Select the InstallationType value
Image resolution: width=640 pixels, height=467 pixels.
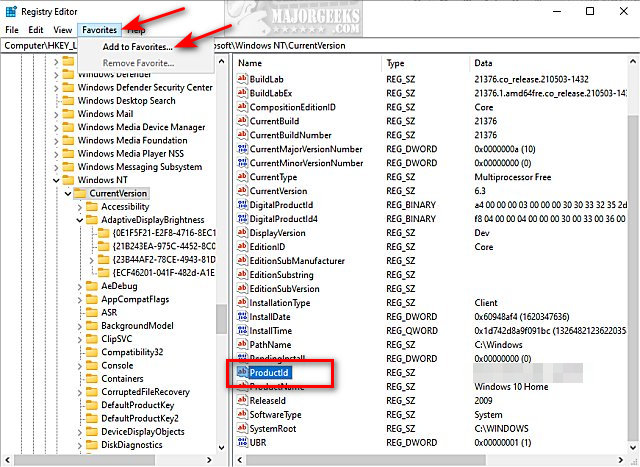(x=280, y=303)
